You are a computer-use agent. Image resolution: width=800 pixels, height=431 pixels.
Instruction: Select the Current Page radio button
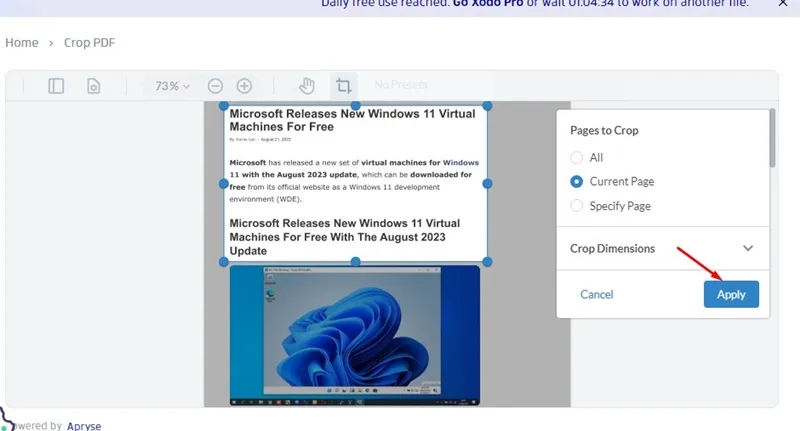pyautogui.click(x=577, y=182)
